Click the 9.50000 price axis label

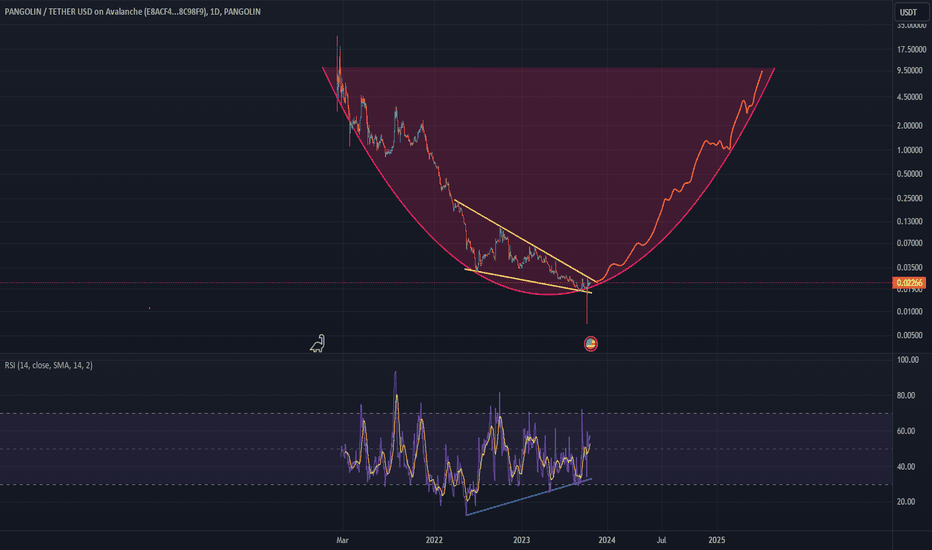coord(909,70)
